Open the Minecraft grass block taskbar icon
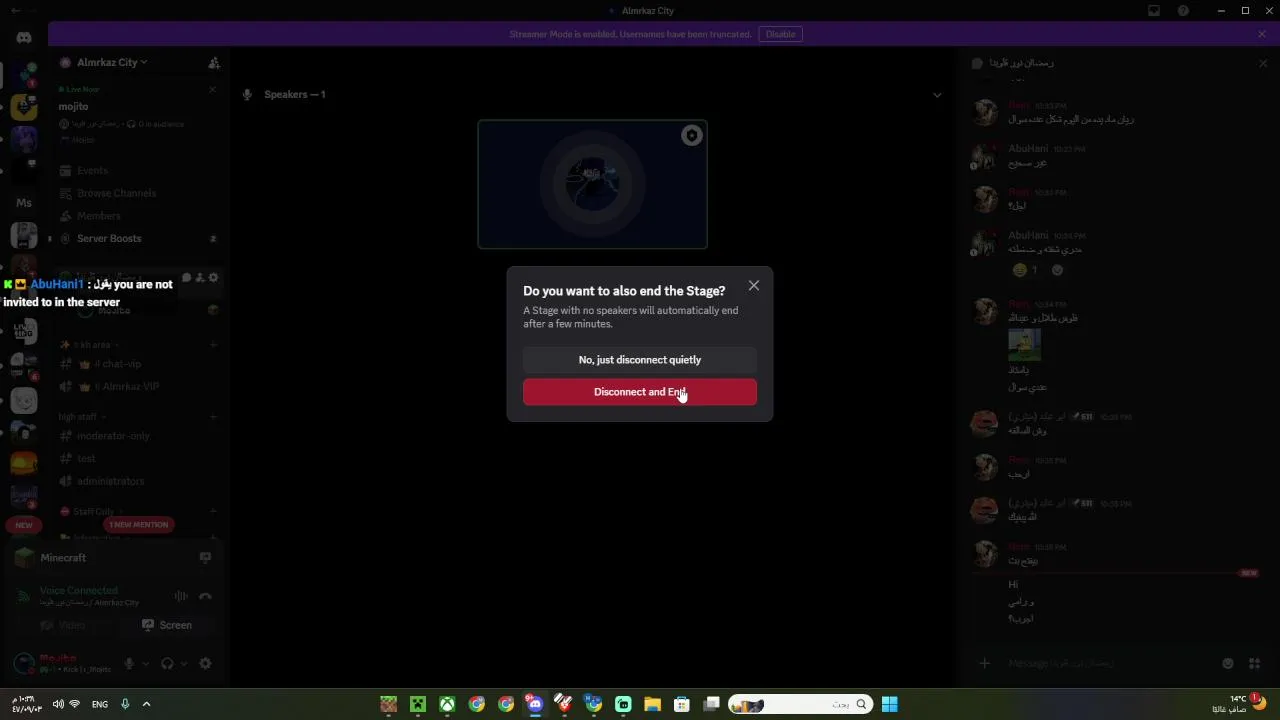Image resolution: width=1280 pixels, height=720 pixels. (x=389, y=705)
